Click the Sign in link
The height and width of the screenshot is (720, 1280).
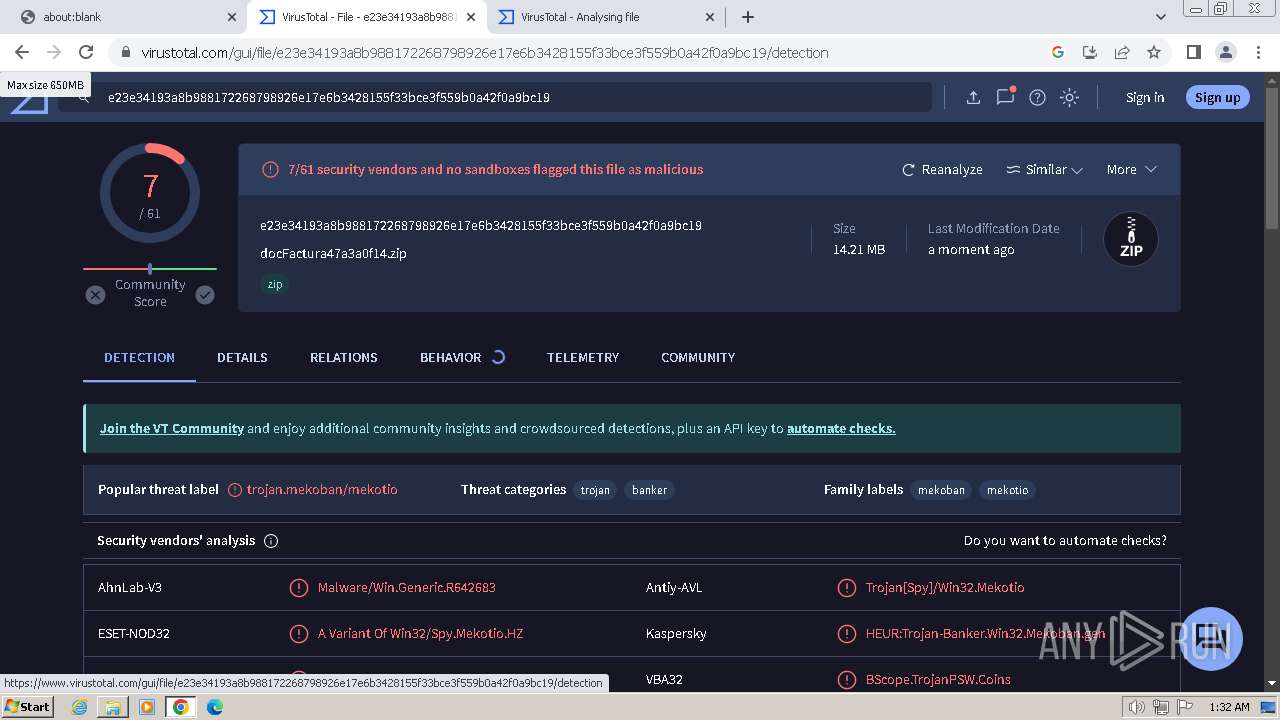(1145, 97)
